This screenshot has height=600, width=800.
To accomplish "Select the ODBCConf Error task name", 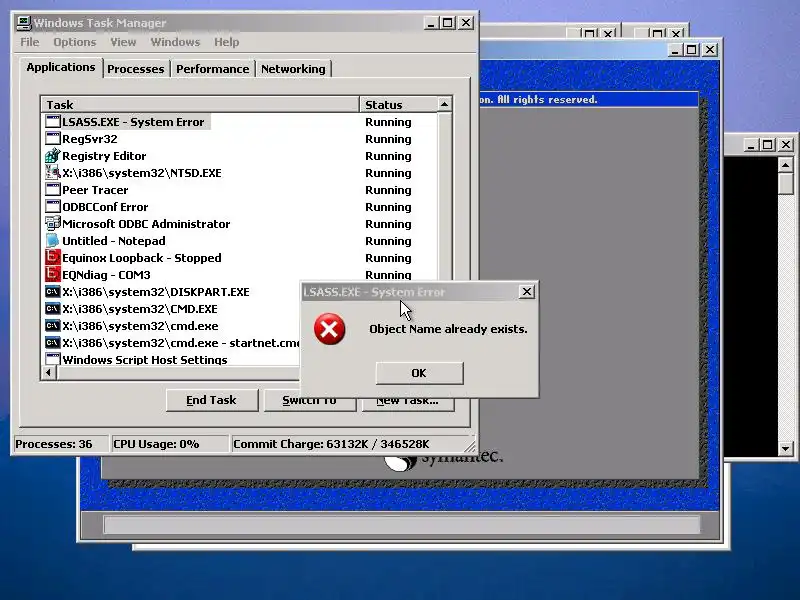I will point(105,207).
